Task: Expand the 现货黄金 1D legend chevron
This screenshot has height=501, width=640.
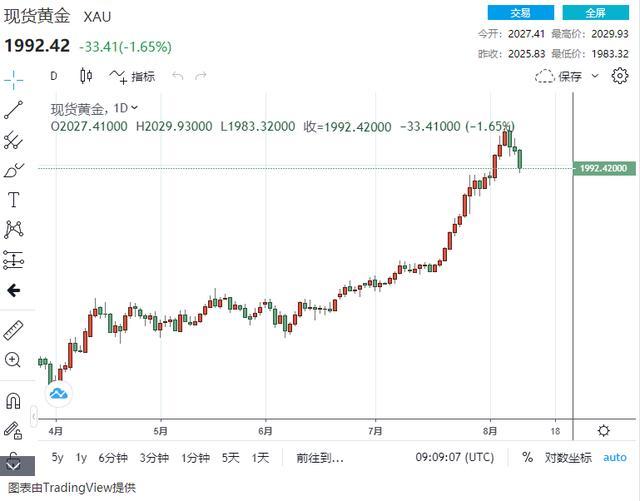Action: point(135,107)
